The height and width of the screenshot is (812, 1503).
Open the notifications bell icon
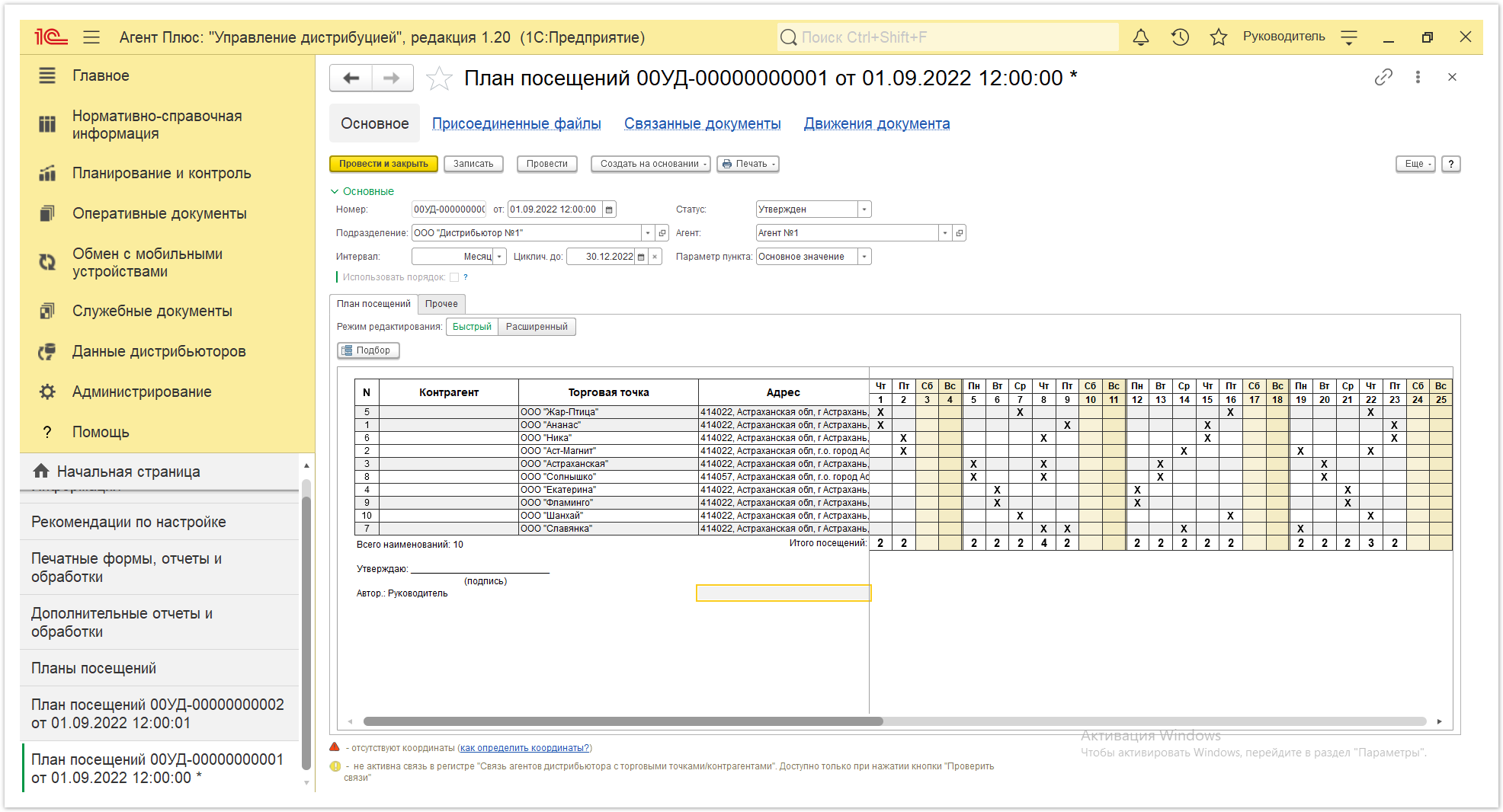[1141, 37]
